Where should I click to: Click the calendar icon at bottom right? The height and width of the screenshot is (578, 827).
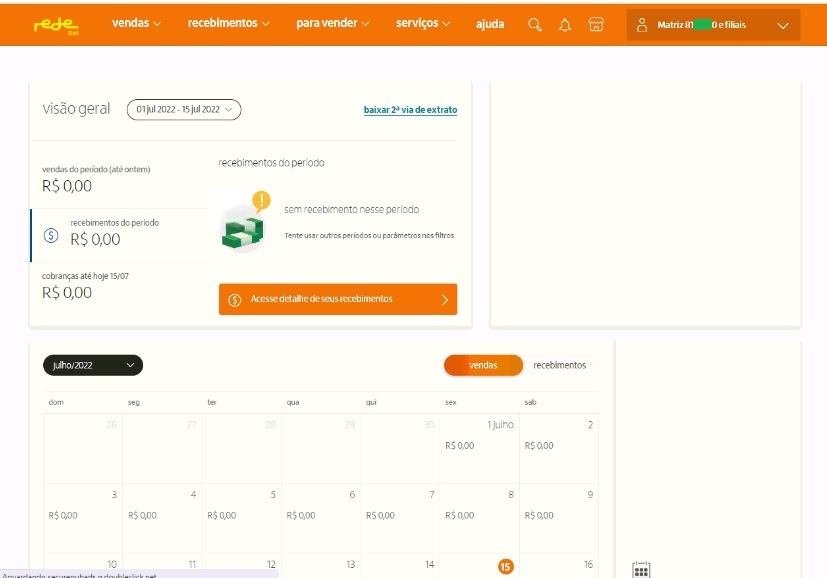(x=641, y=570)
